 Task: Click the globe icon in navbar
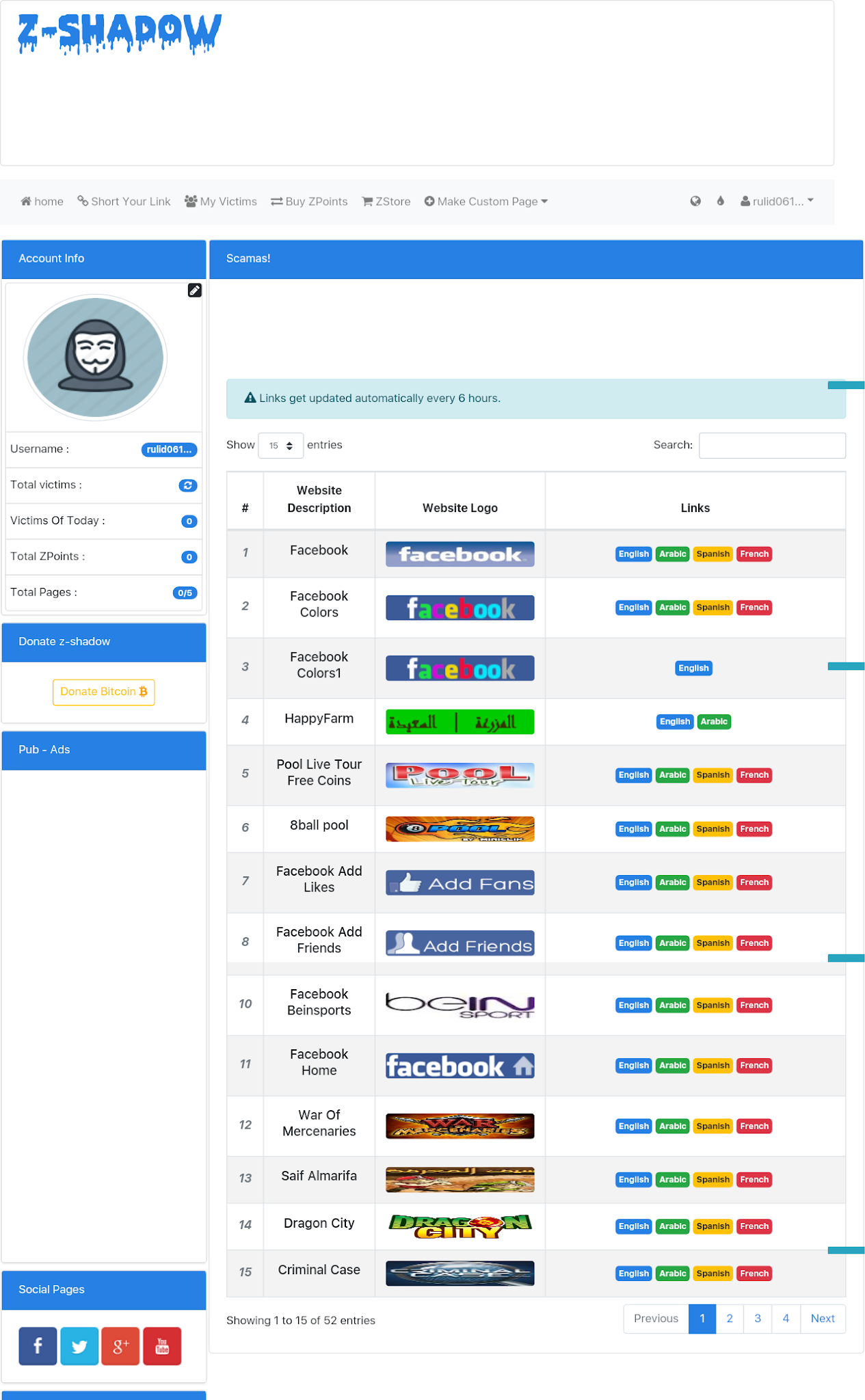(695, 201)
